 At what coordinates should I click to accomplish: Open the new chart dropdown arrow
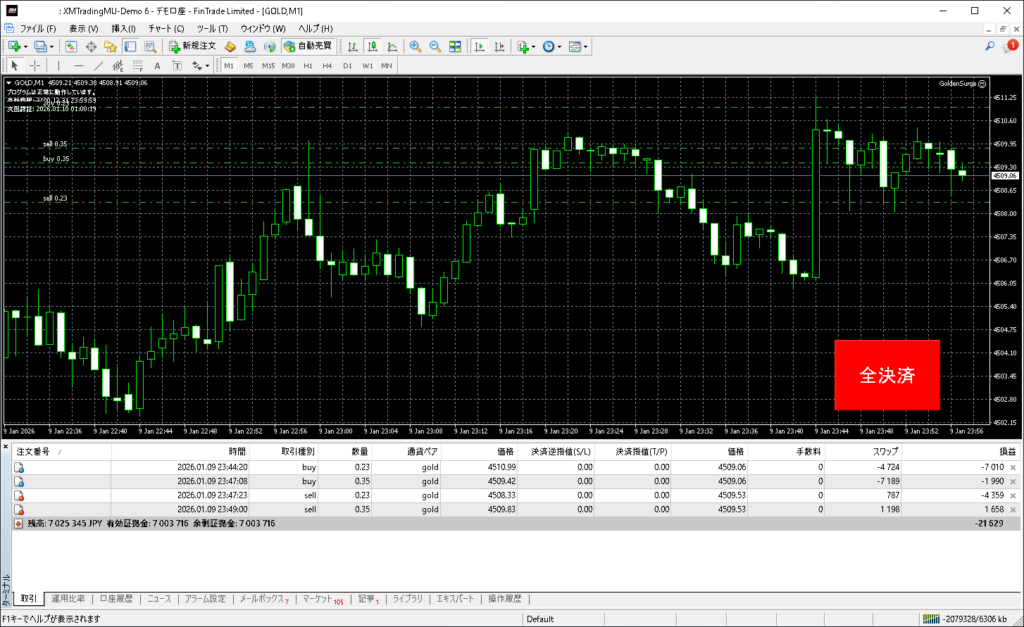click(26, 46)
